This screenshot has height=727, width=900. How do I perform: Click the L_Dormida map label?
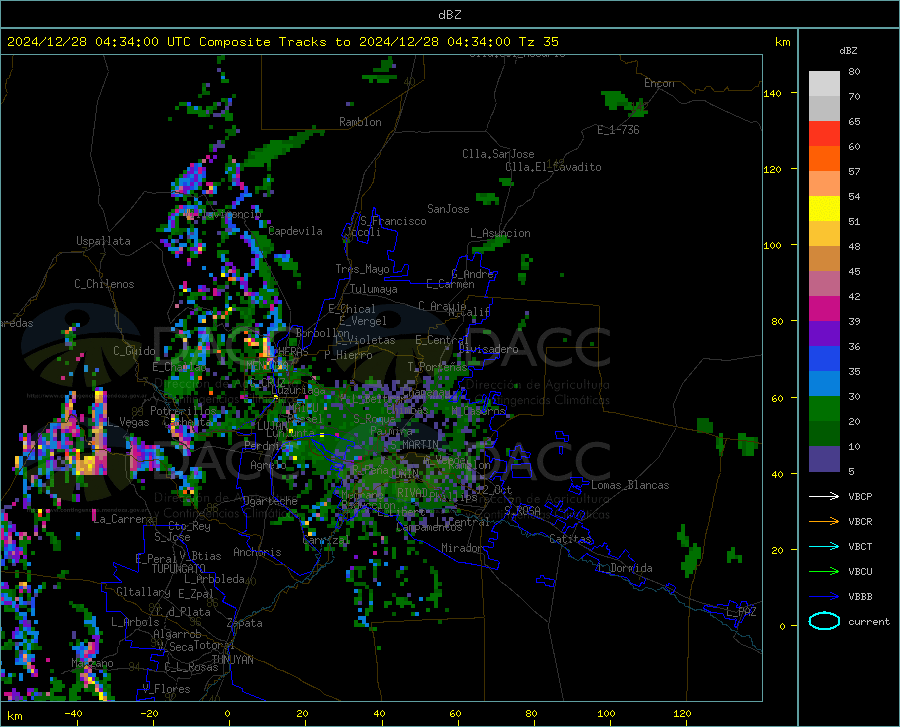(625, 568)
